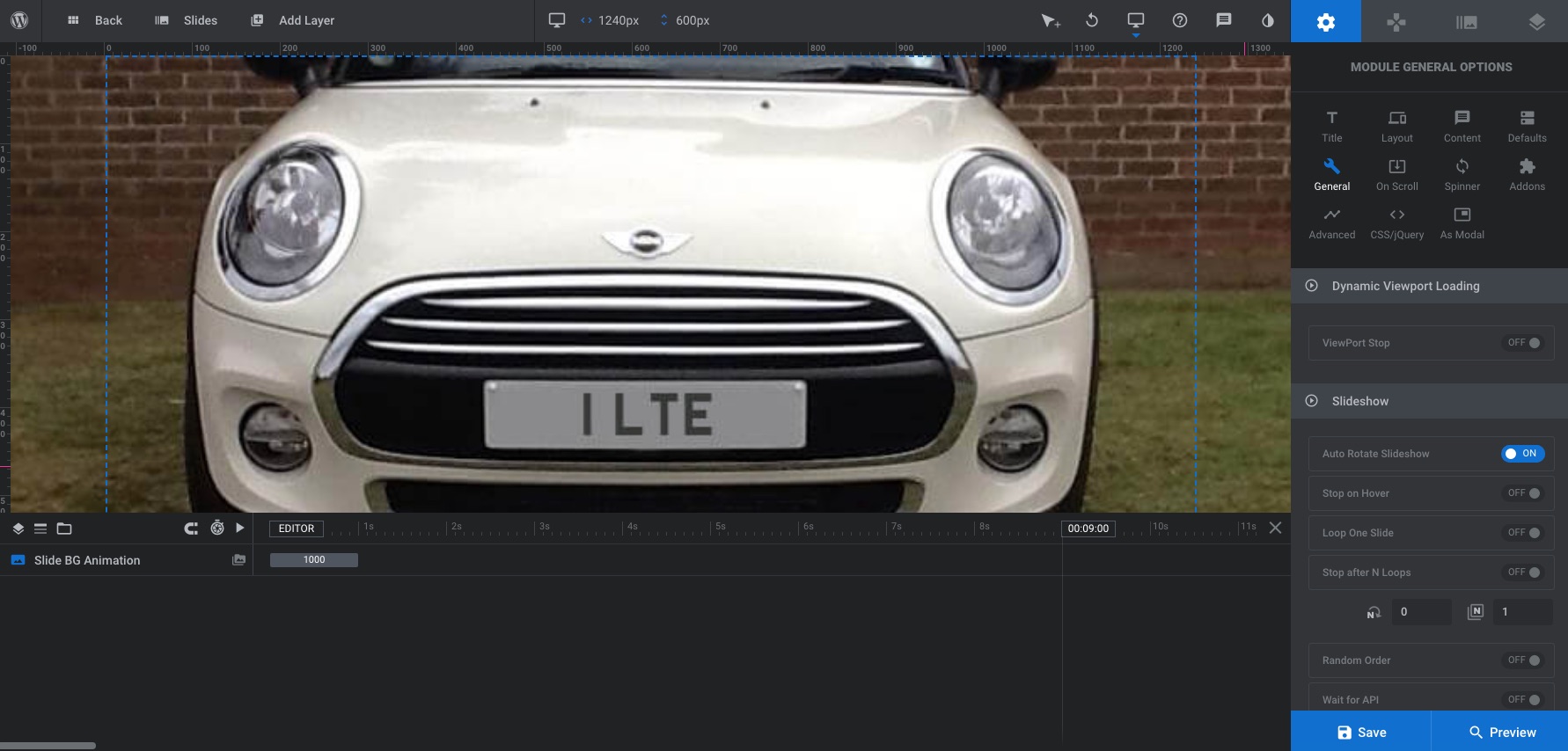Turn off Auto Rotate Slideshow
Viewport: 1568px width, 751px height.
click(1522, 454)
